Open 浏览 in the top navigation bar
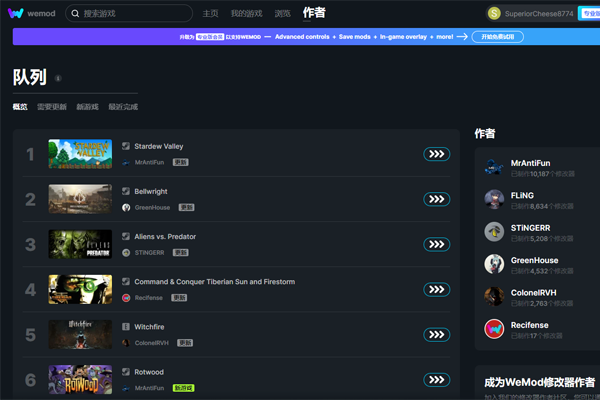 tap(283, 14)
